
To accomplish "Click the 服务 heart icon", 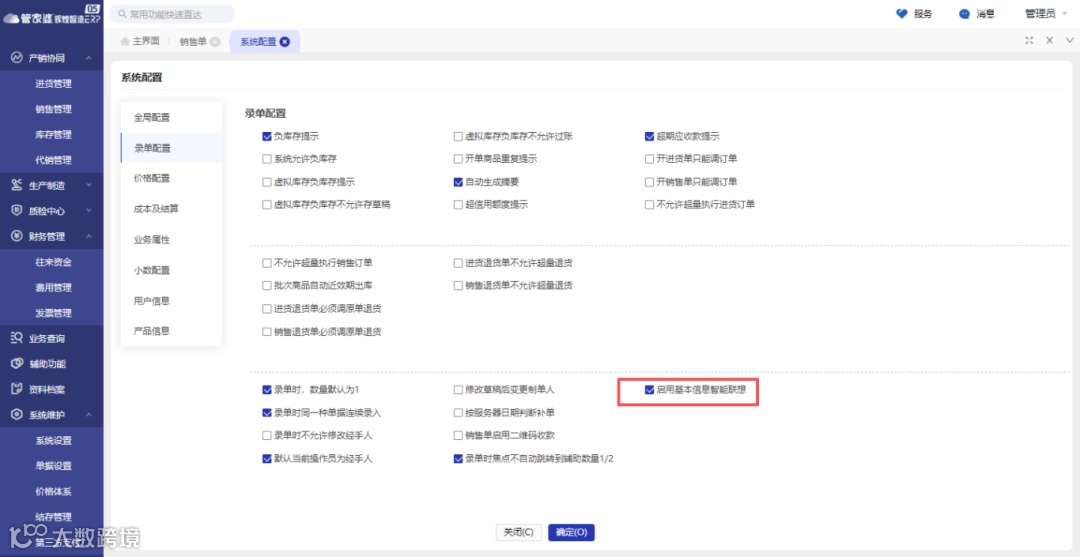I will tap(902, 14).
